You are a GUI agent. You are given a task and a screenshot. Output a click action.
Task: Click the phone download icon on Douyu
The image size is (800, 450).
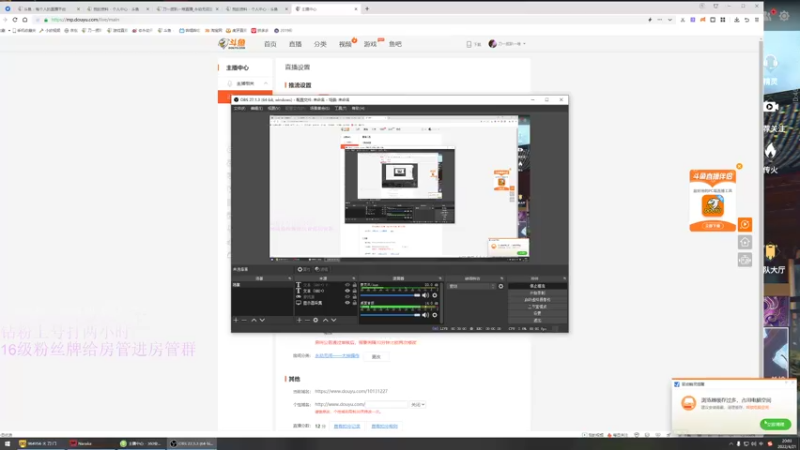tap(469, 44)
